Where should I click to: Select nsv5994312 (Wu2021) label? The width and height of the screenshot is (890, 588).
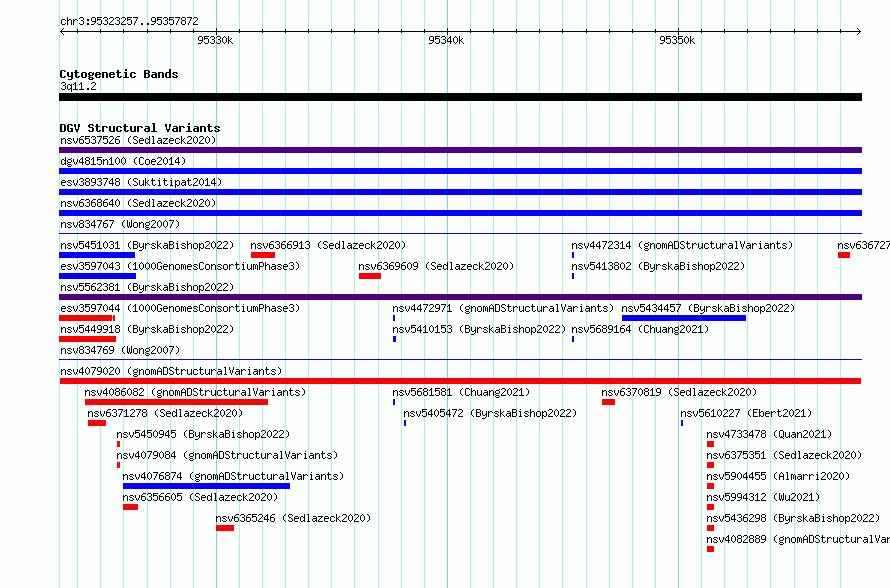tap(763, 497)
